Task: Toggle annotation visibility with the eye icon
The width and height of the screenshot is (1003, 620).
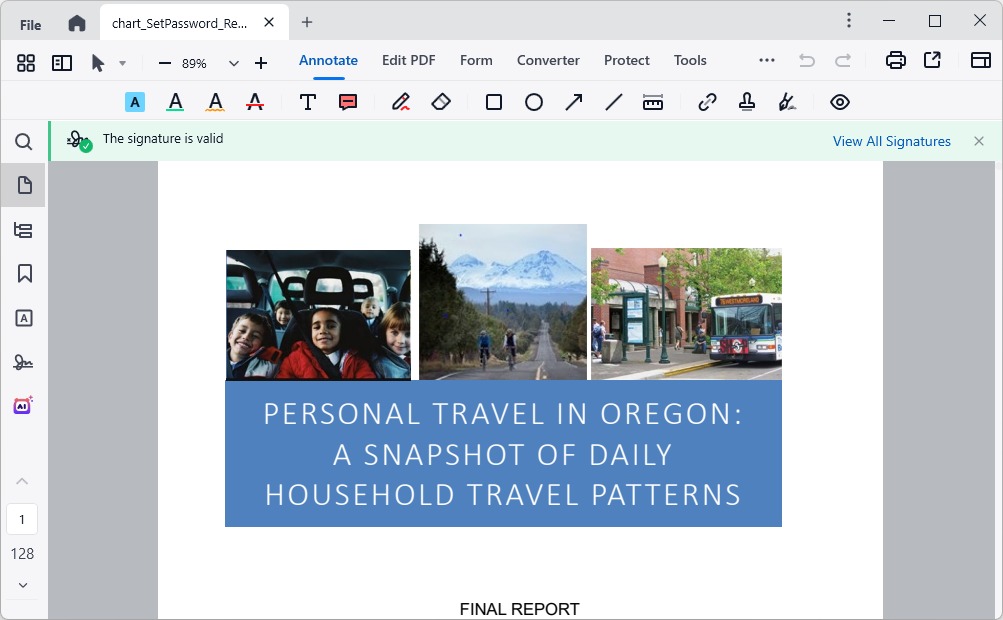Action: (x=839, y=101)
